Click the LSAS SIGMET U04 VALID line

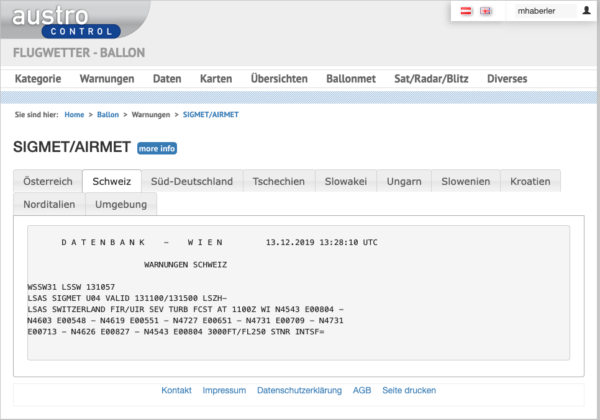[127, 298]
